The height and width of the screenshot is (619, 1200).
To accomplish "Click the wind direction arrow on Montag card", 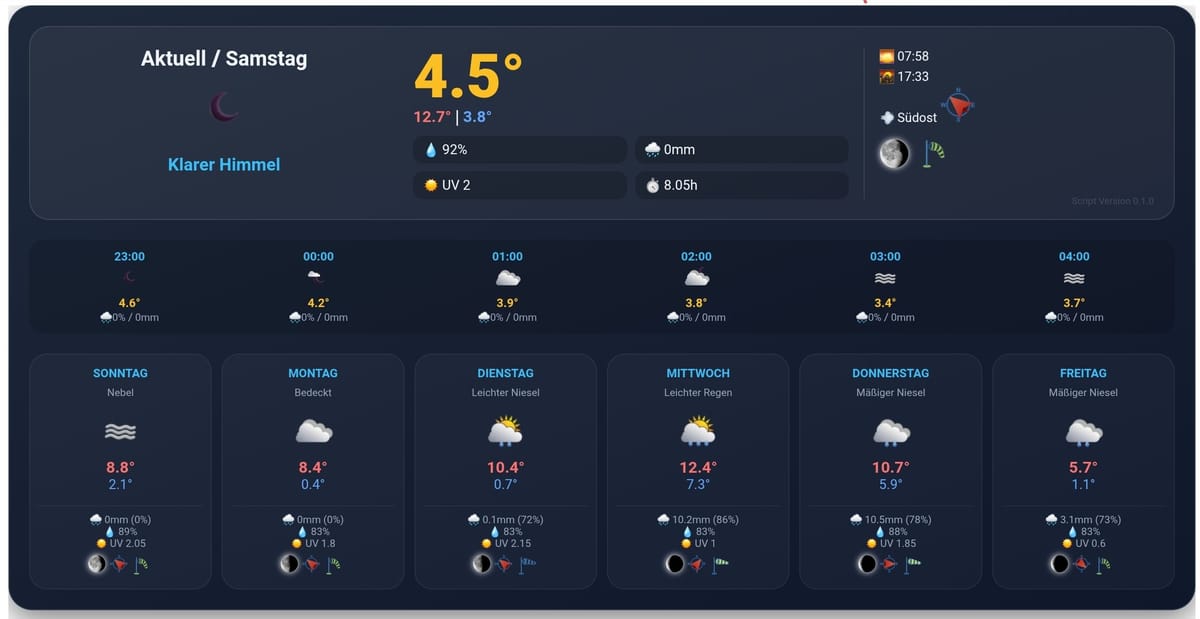I will [x=312, y=564].
